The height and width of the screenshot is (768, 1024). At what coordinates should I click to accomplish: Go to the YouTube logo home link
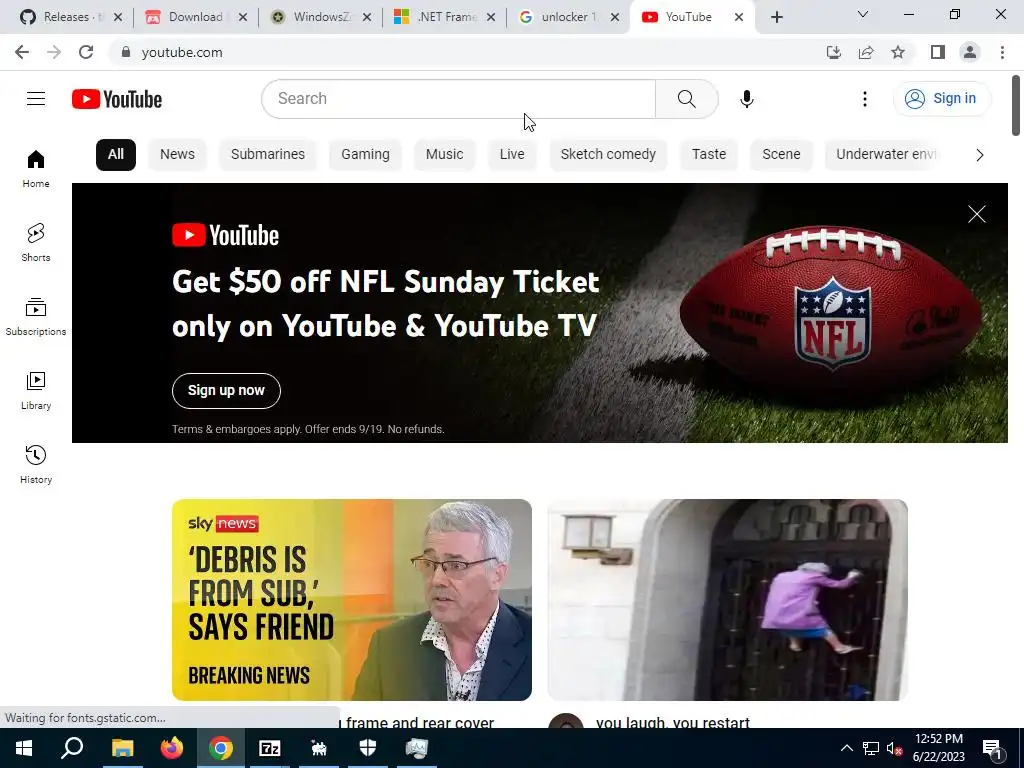[117, 99]
